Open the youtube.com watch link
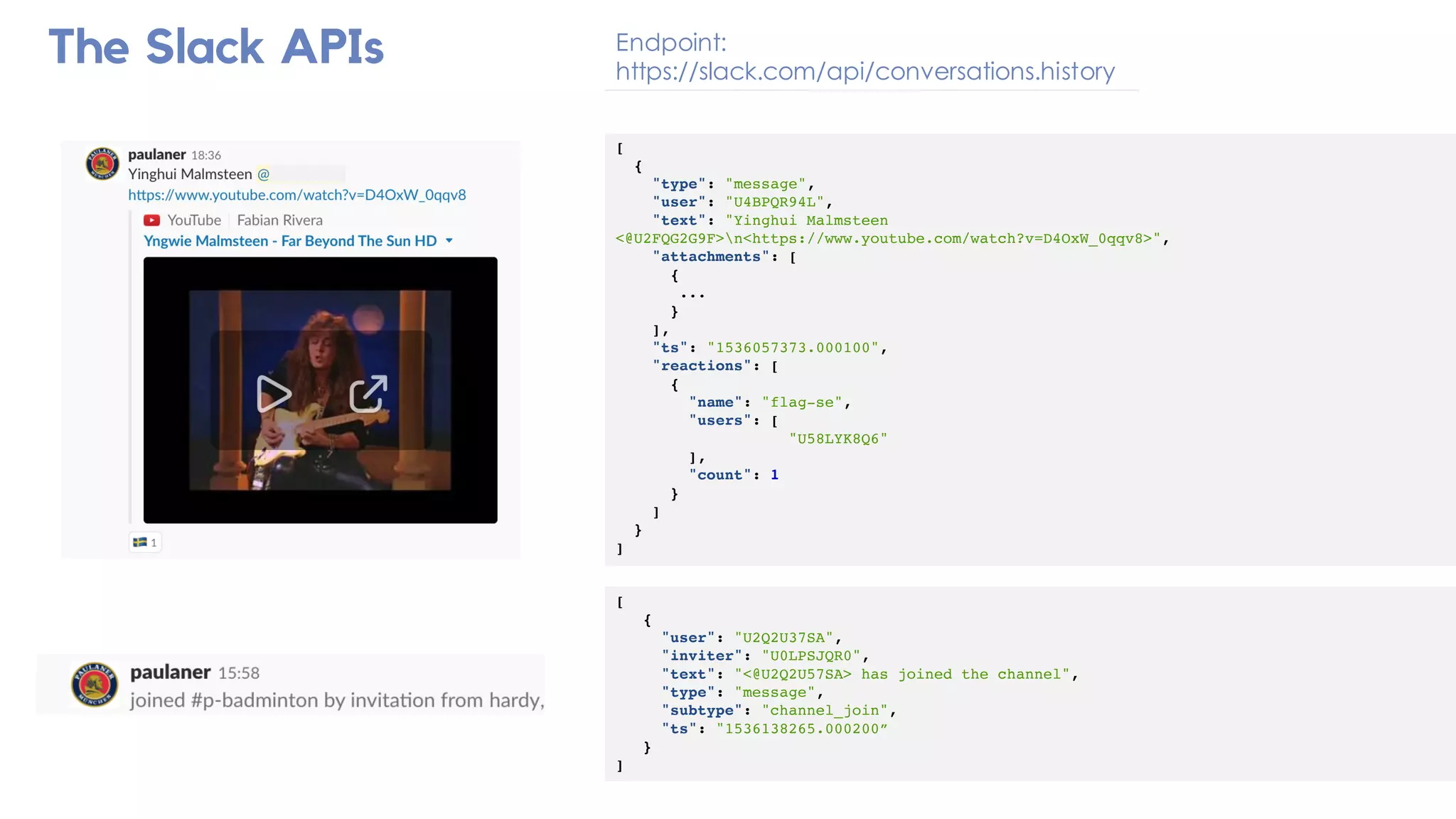This screenshot has width=1456, height=819. (x=297, y=195)
